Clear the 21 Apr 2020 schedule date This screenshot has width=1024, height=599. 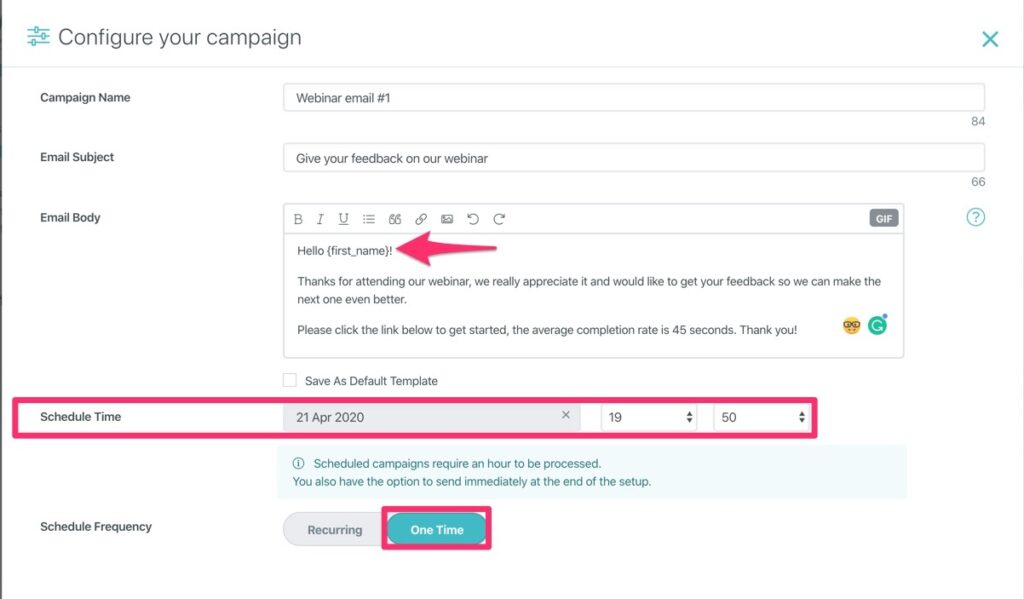[566, 415]
